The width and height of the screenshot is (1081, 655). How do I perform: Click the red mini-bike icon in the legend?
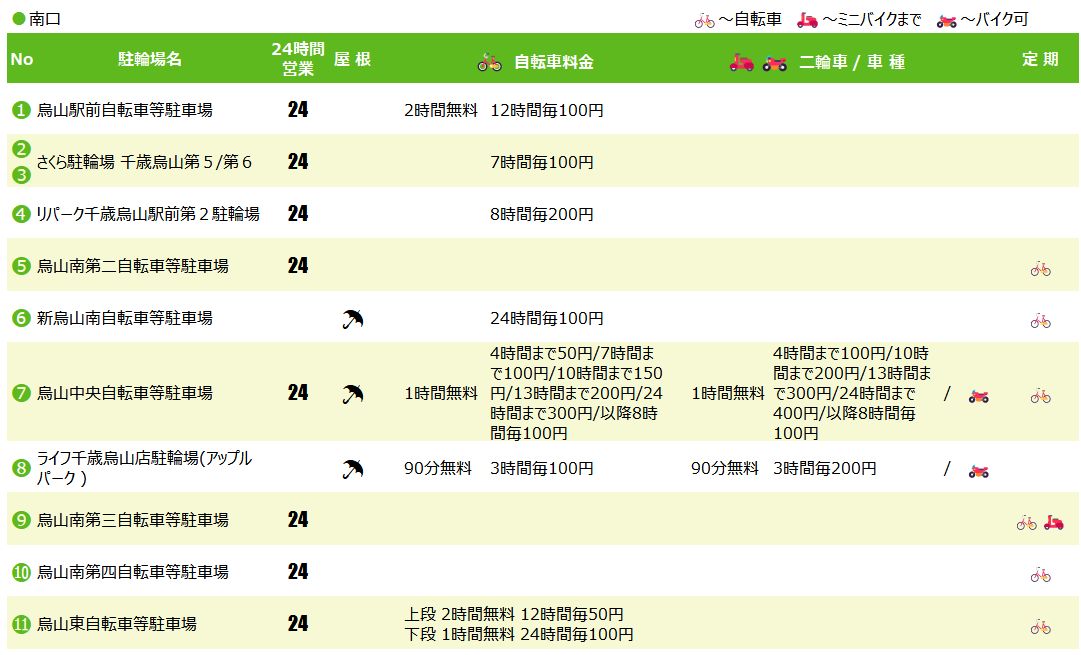(807, 20)
